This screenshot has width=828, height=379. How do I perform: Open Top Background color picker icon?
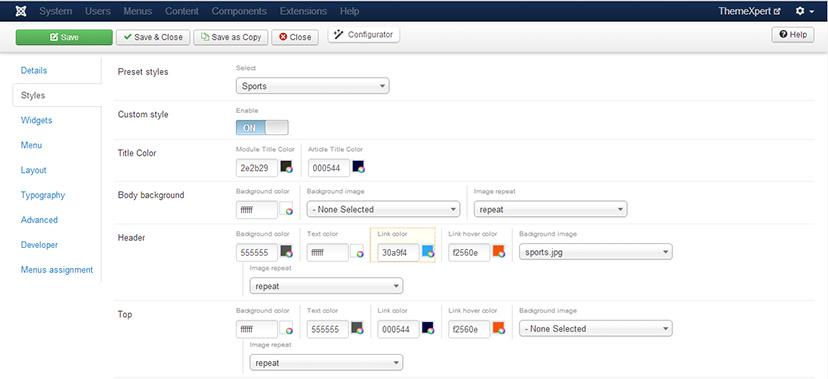point(286,329)
